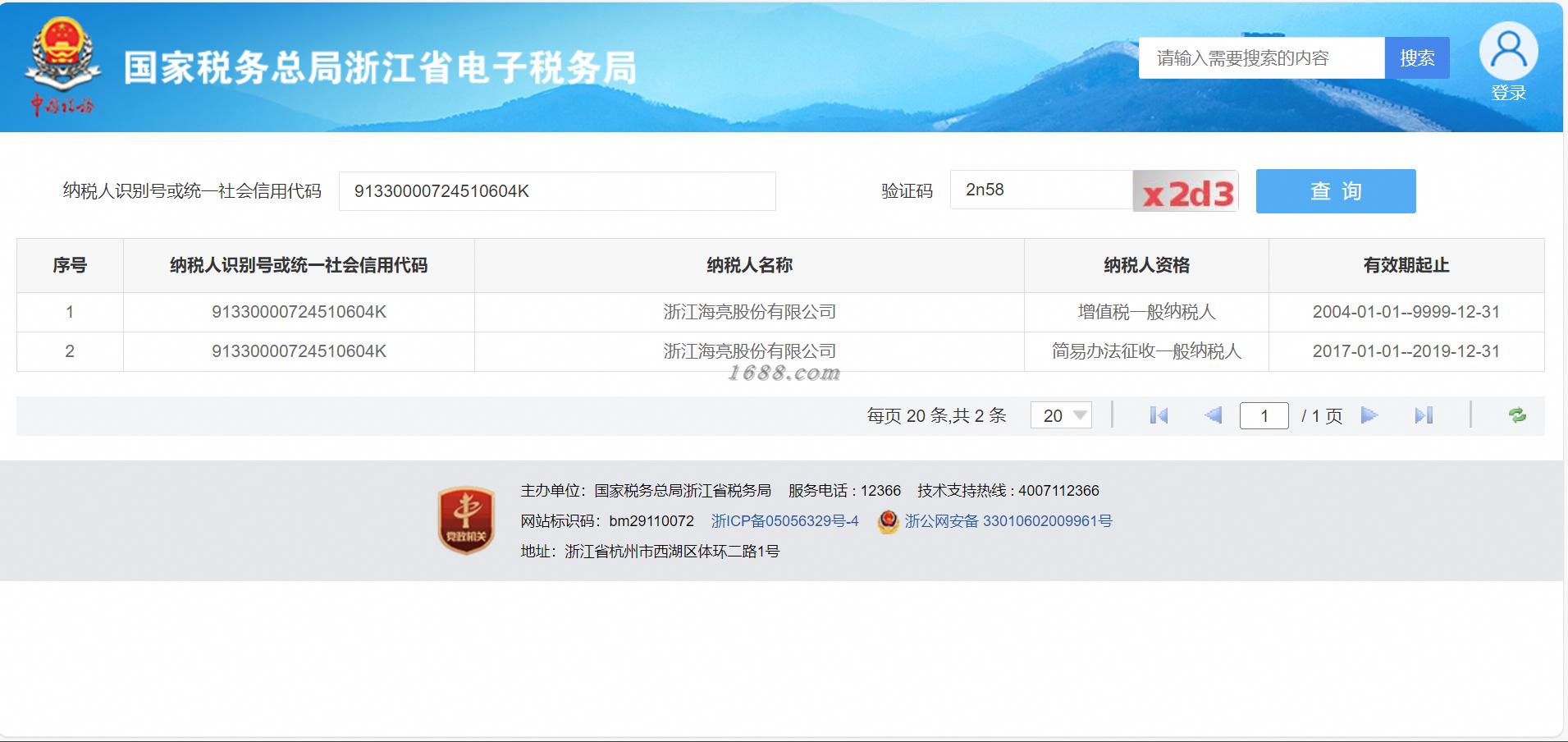Focus the taxpayer ID input field
Image resolution: width=1568 pixels, height=742 pixels.
[x=557, y=191]
